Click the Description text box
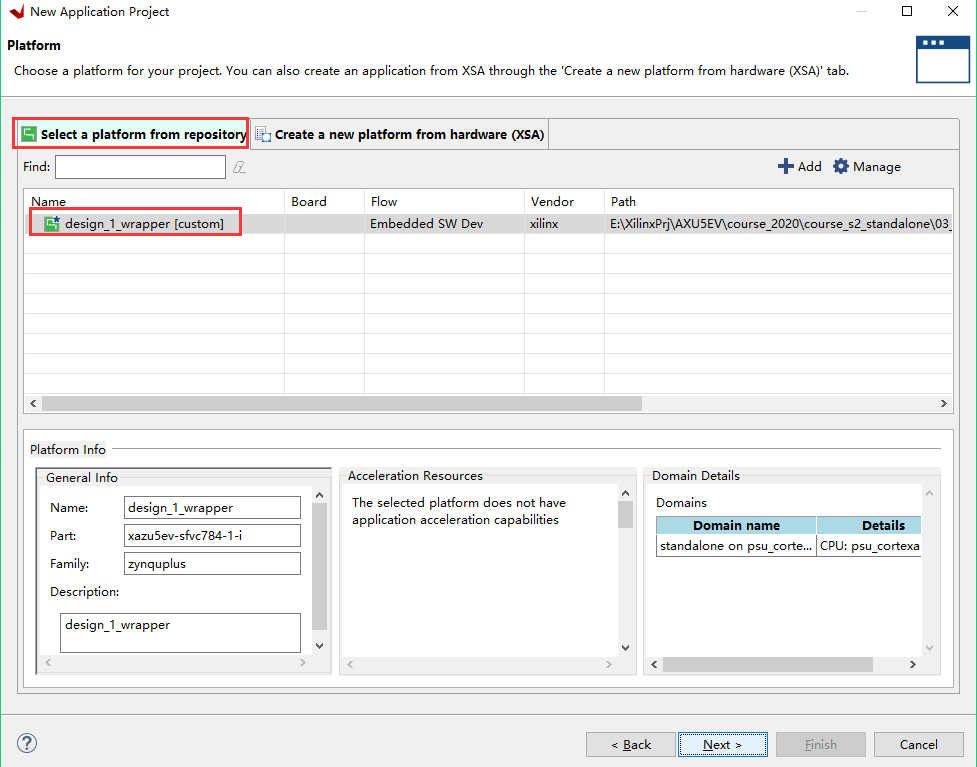977x767 pixels. point(180,633)
